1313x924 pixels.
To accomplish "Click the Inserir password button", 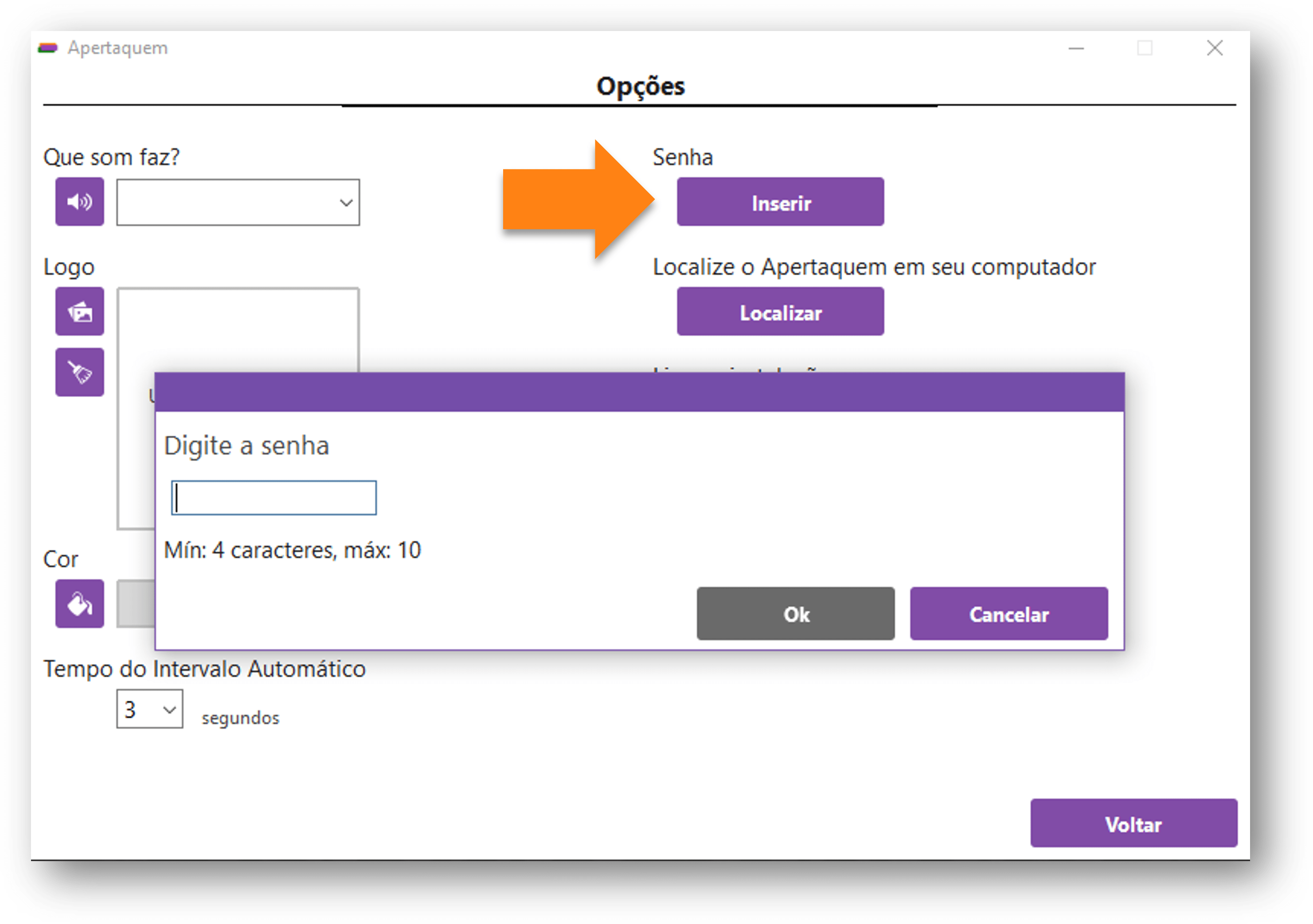I will 781,202.
